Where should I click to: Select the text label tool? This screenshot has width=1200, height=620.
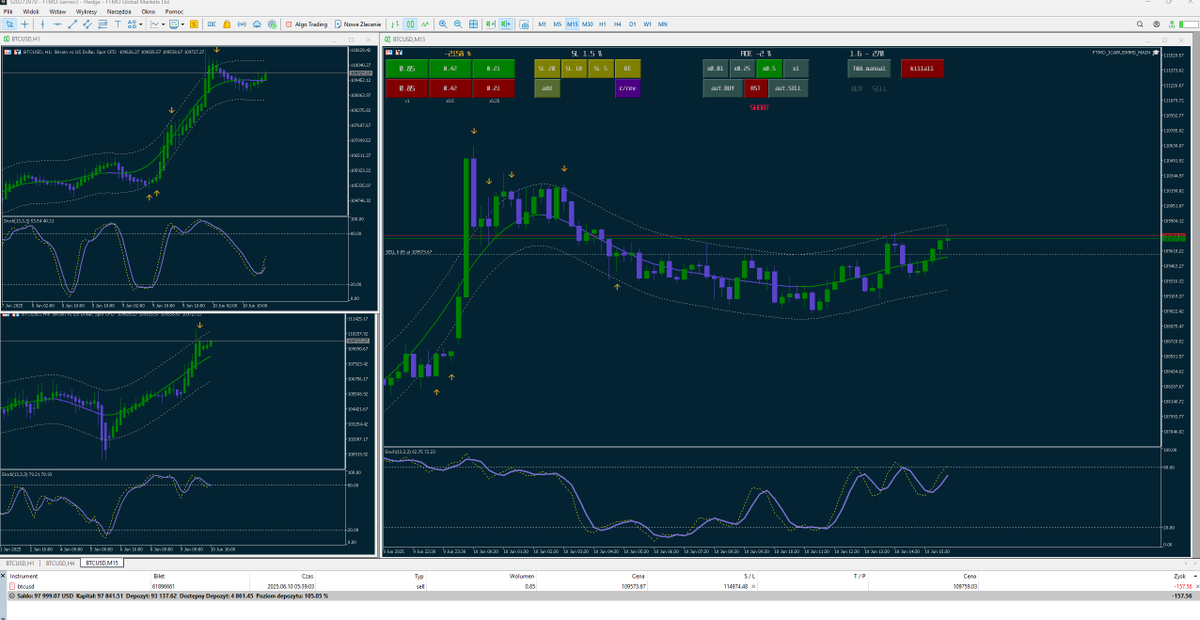pos(117,23)
